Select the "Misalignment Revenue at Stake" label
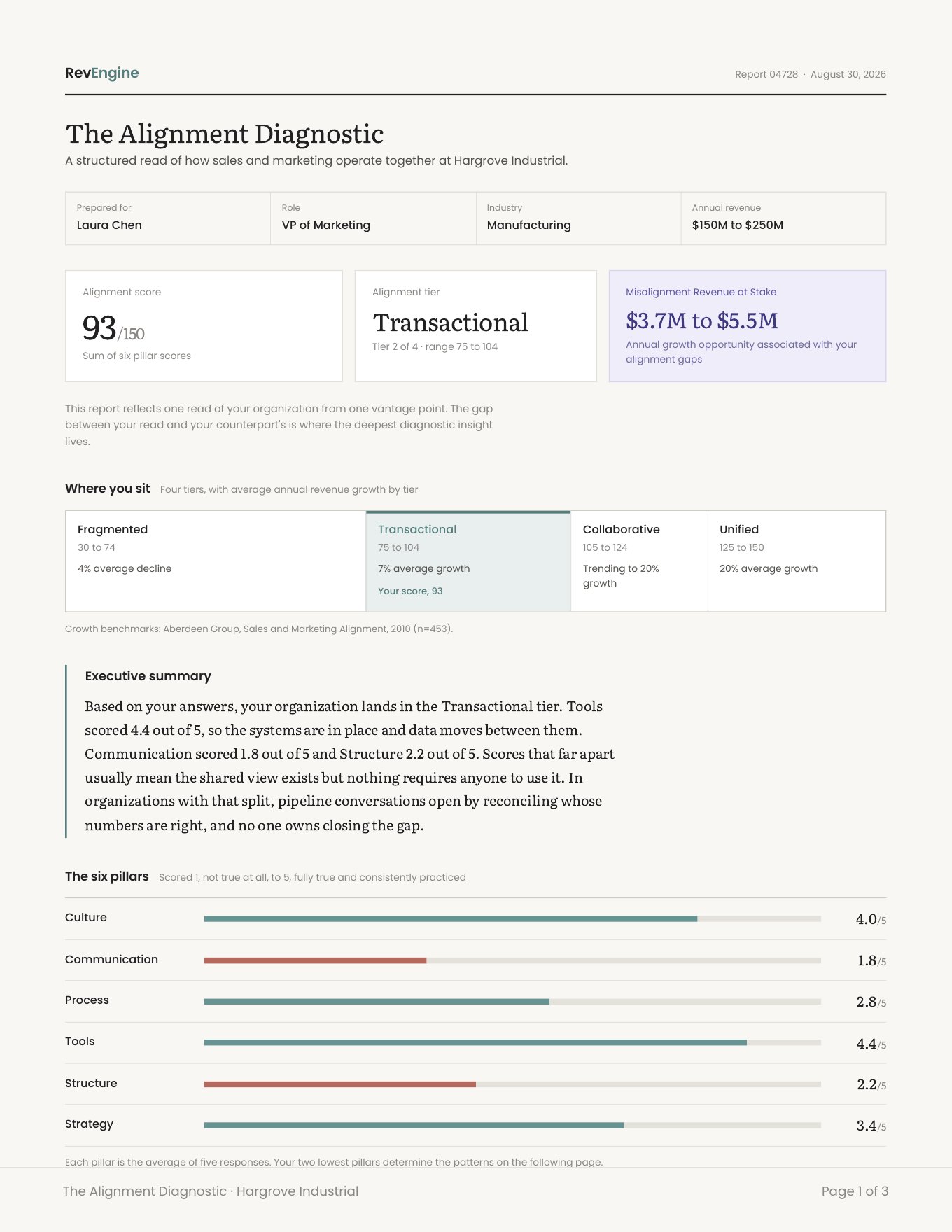Viewport: 952px width, 1232px height. [x=701, y=292]
